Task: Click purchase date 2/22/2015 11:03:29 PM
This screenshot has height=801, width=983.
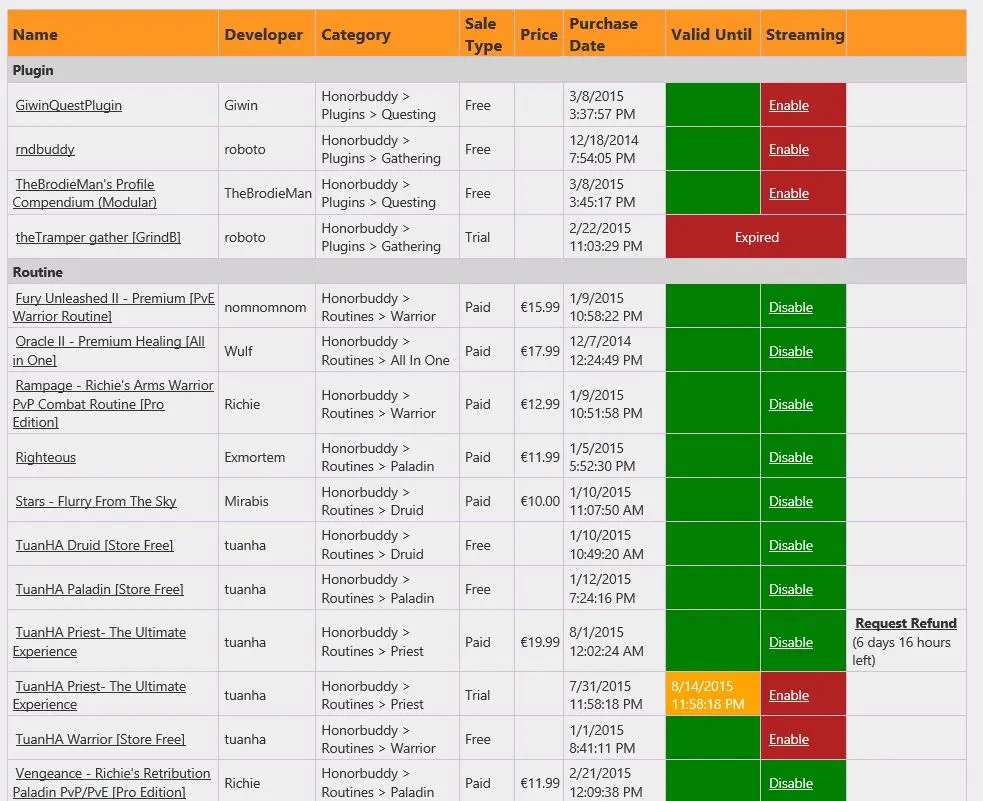Action: (x=606, y=237)
